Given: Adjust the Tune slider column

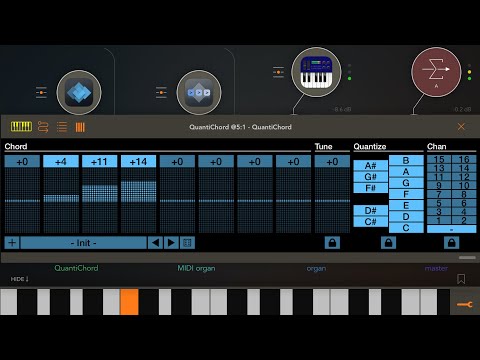Looking at the screenshot, I should click(332, 200).
